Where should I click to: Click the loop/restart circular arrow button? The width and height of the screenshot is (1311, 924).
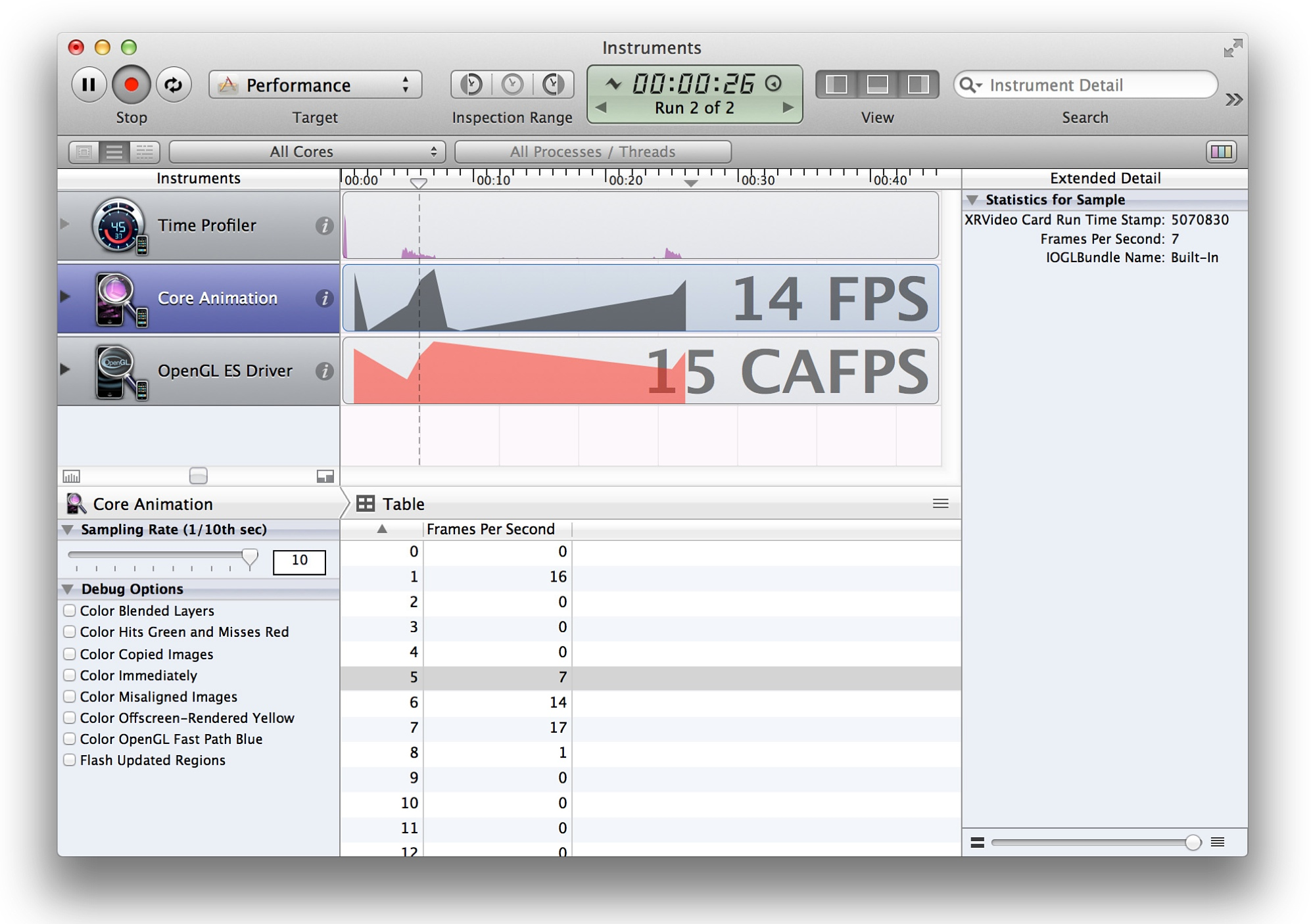pos(174,84)
